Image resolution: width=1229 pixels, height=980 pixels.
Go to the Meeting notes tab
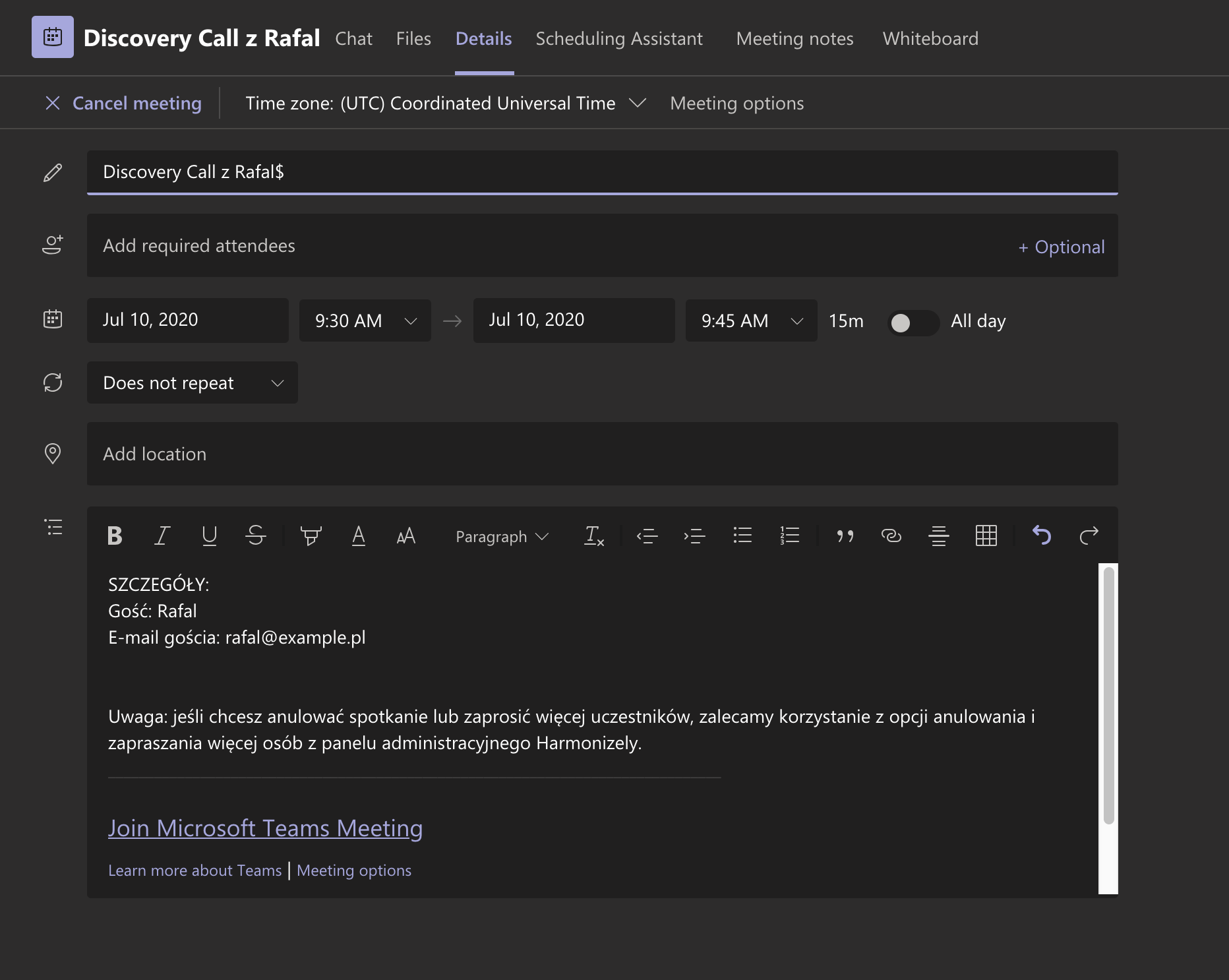[x=794, y=38]
